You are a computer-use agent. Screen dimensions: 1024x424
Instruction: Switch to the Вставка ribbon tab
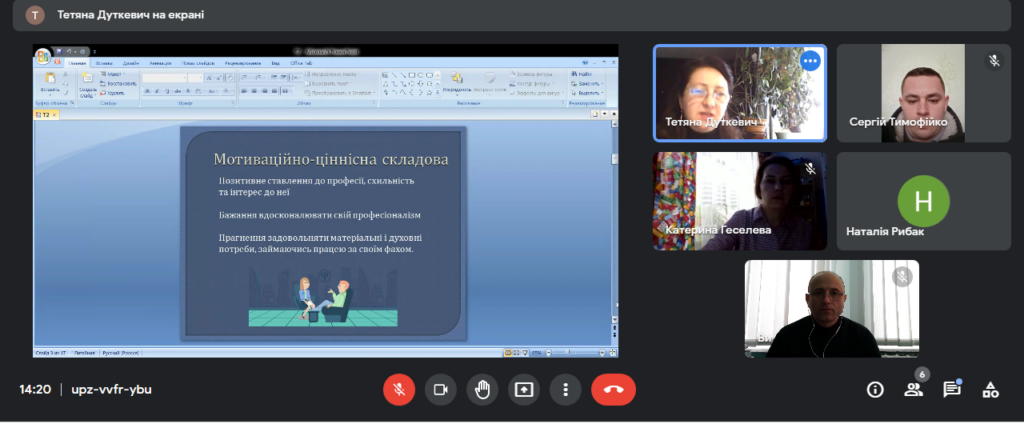coord(104,63)
